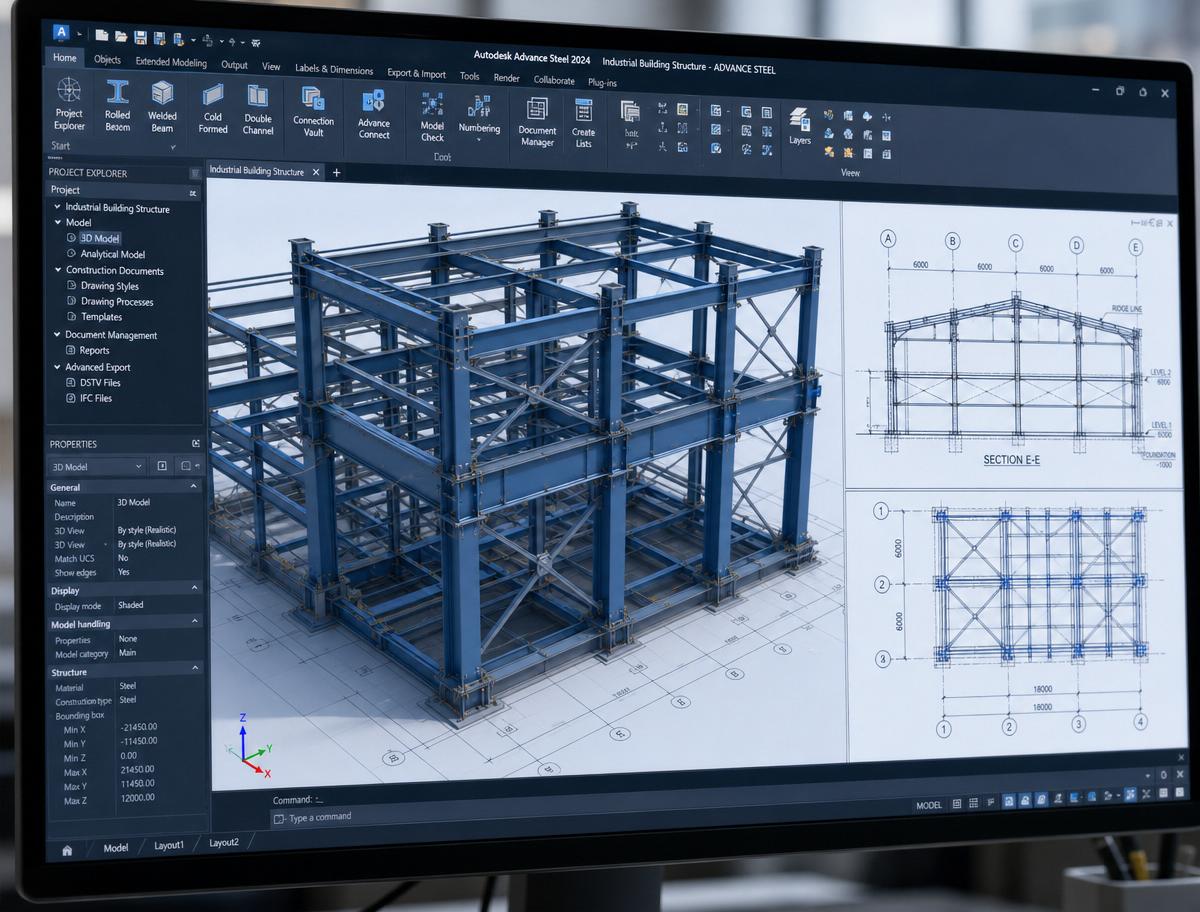The width and height of the screenshot is (1200, 912).
Task: Collapse the Document Management node
Action: tap(58, 335)
